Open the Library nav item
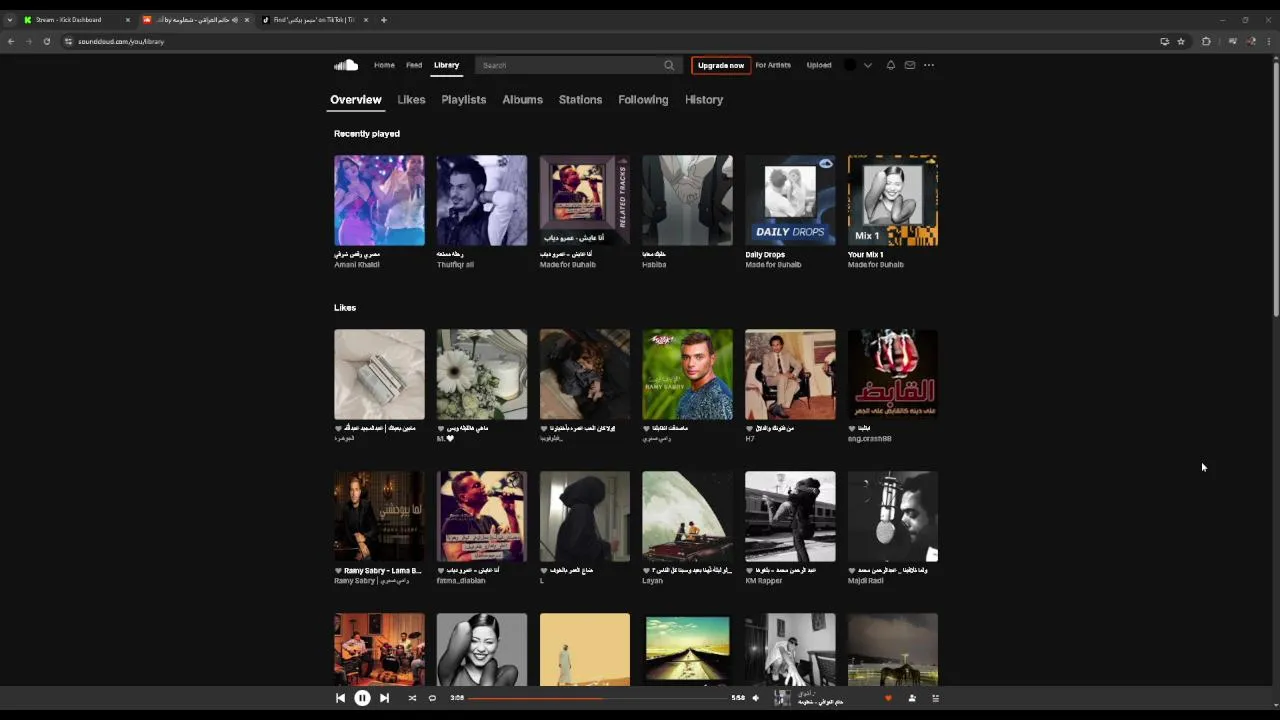1280x720 pixels. (x=446, y=65)
